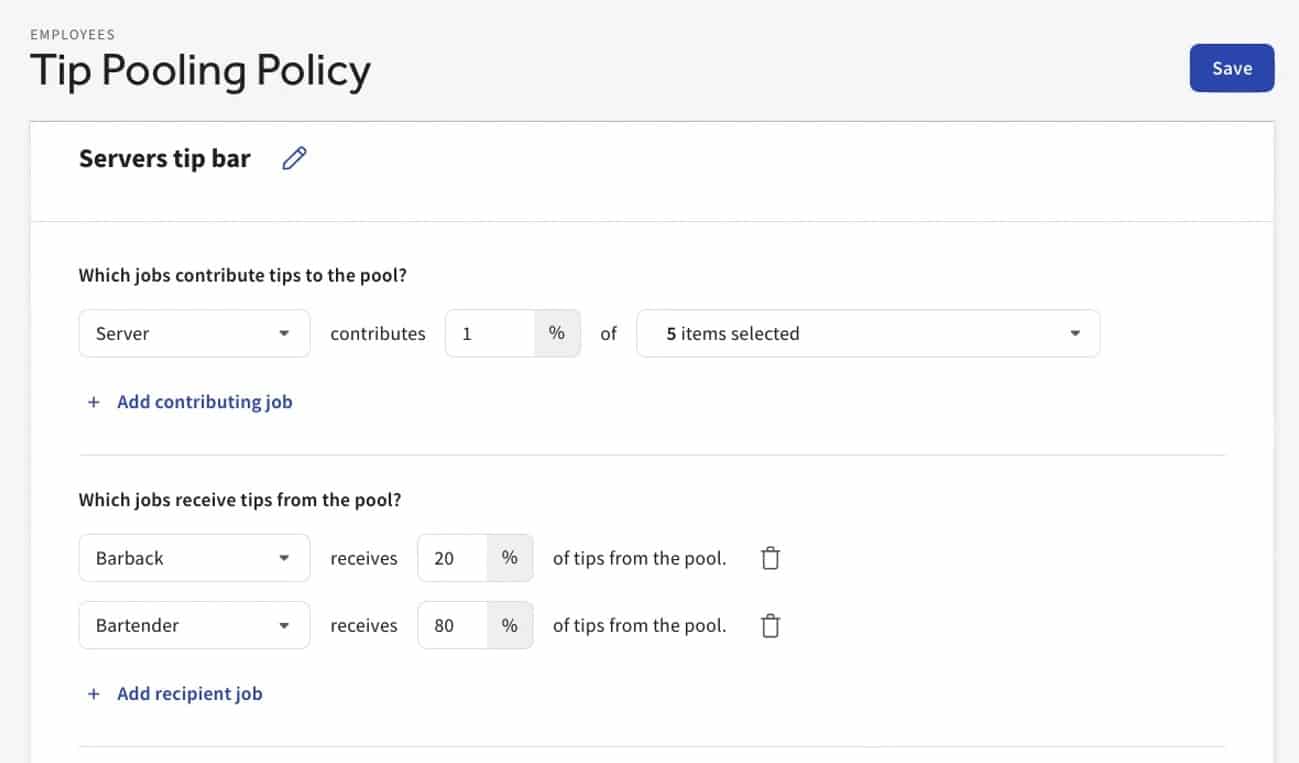This screenshot has height=763, width=1299.
Task: Click the percent symbol beside Bartender's 80
Action: (510, 625)
